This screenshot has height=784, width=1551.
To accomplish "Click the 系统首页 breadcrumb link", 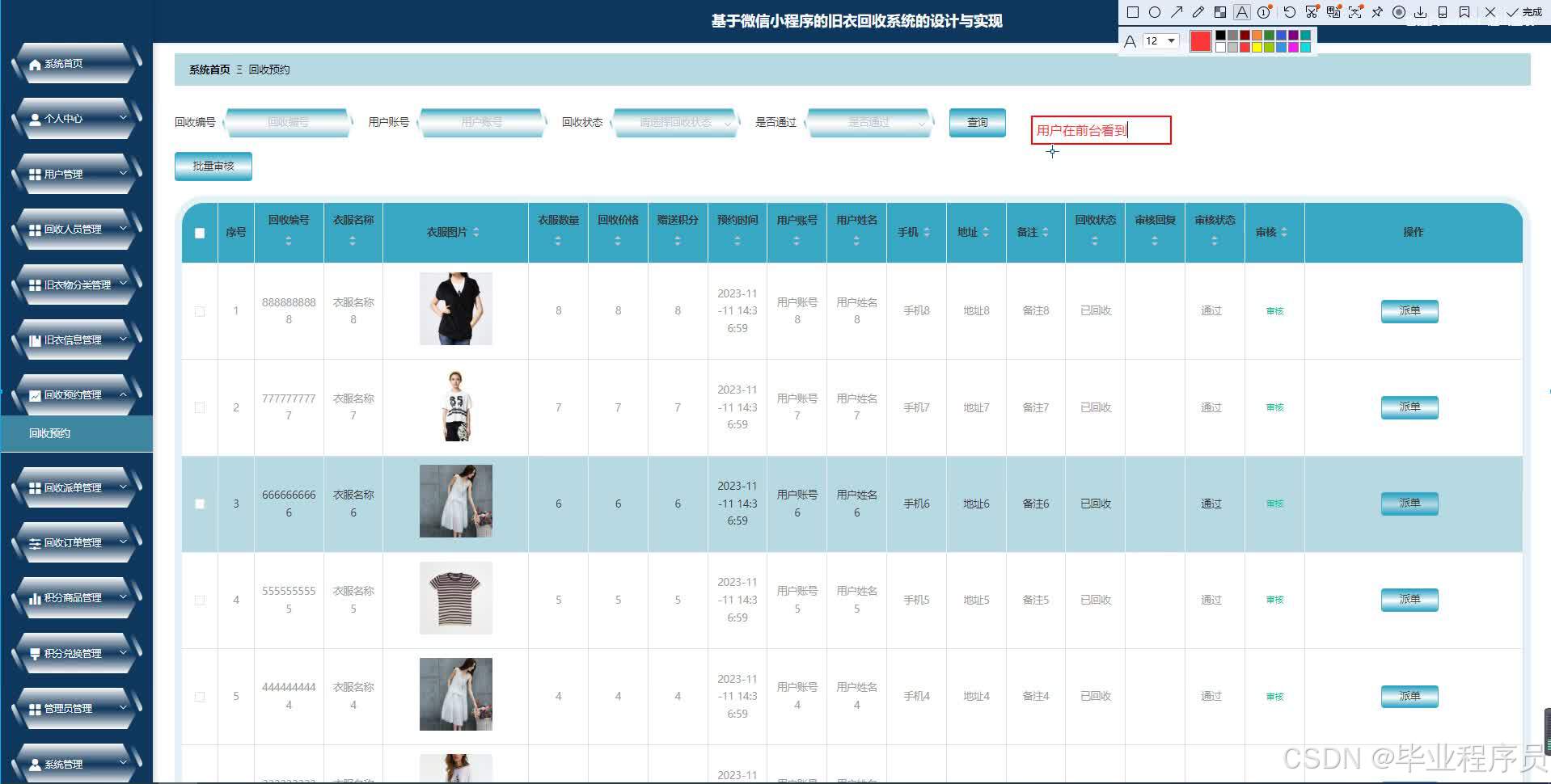I will click(x=209, y=70).
